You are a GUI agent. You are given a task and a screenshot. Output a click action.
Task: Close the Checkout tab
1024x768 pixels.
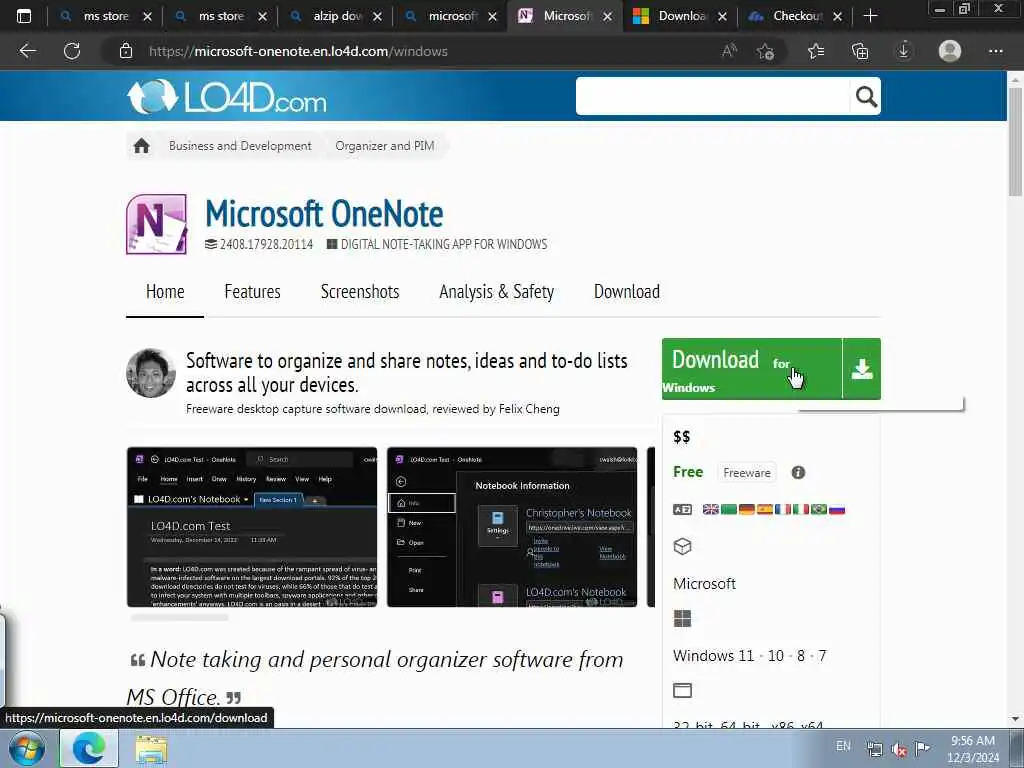point(837,16)
